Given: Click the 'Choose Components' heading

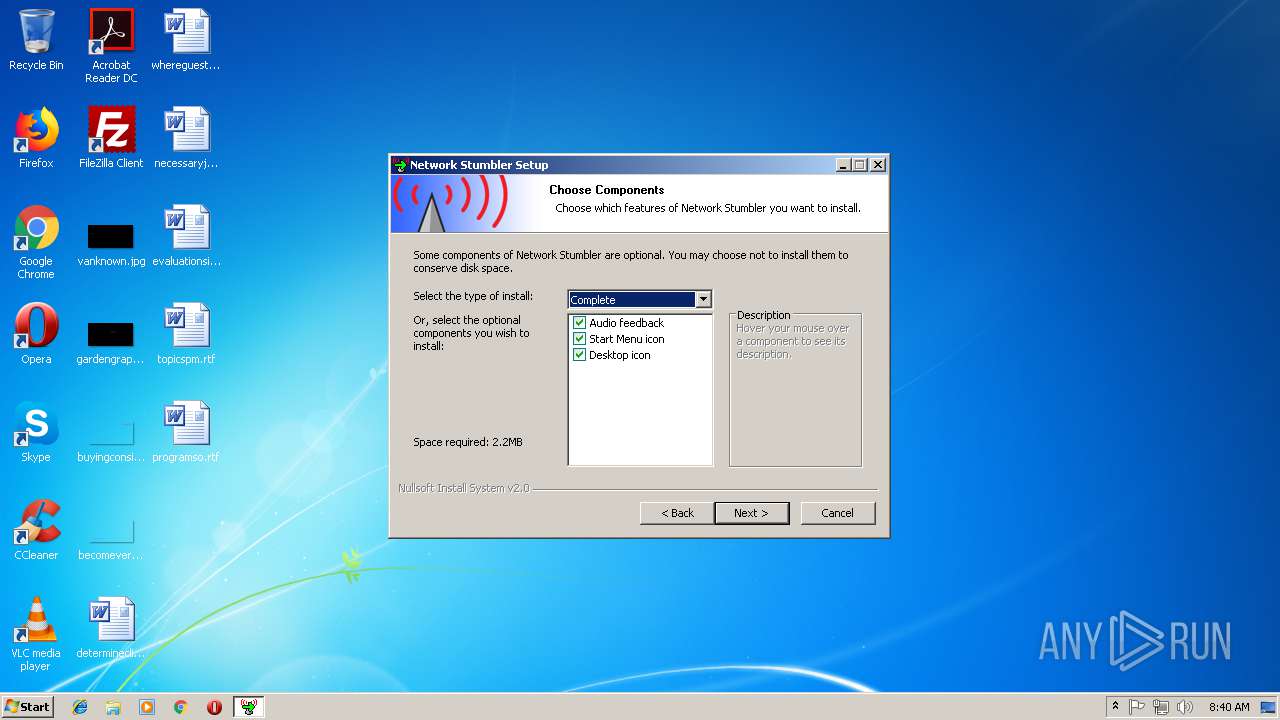Looking at the screenshot, I should 607,190.
